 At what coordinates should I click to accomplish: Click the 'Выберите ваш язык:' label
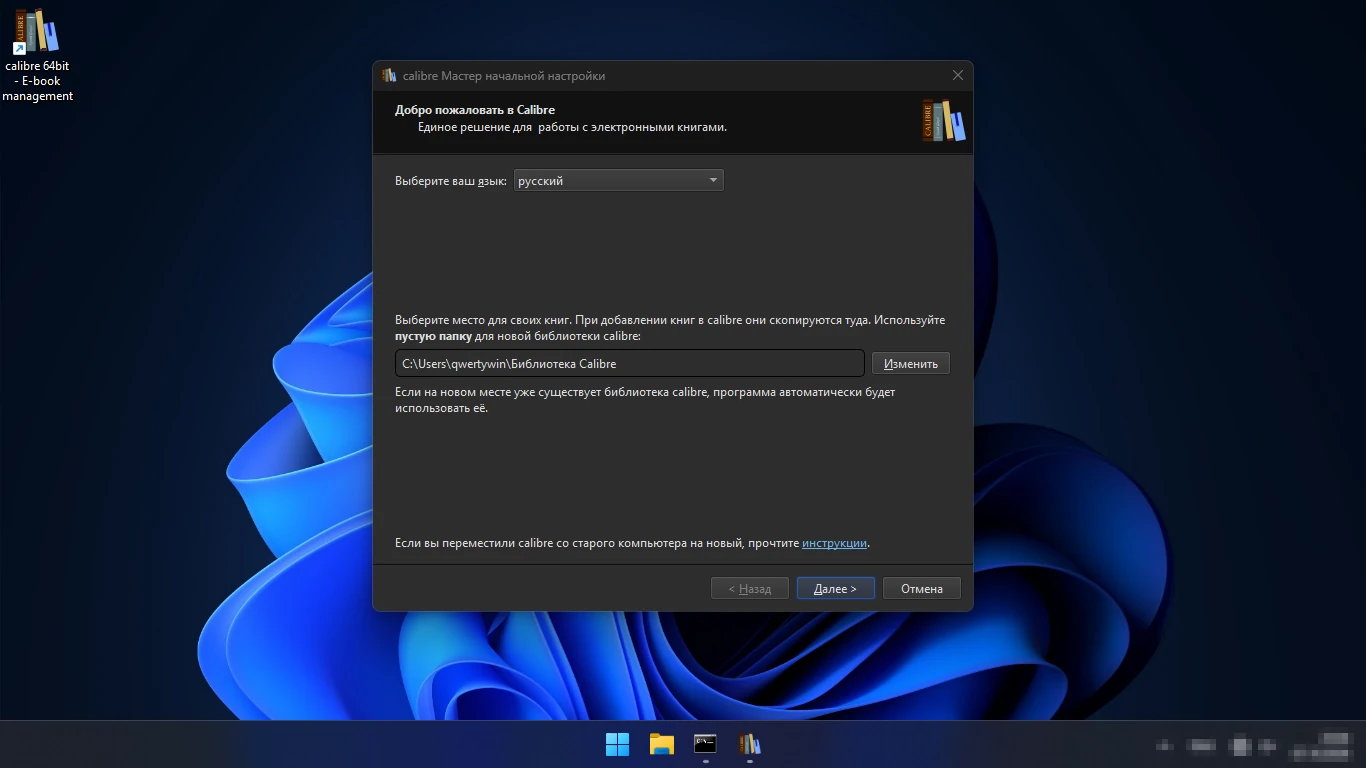click(x=451, y=181)
